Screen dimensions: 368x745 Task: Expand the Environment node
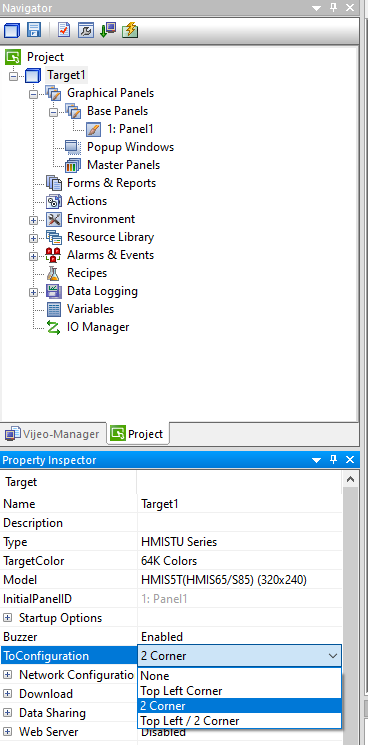pos(33,220)
